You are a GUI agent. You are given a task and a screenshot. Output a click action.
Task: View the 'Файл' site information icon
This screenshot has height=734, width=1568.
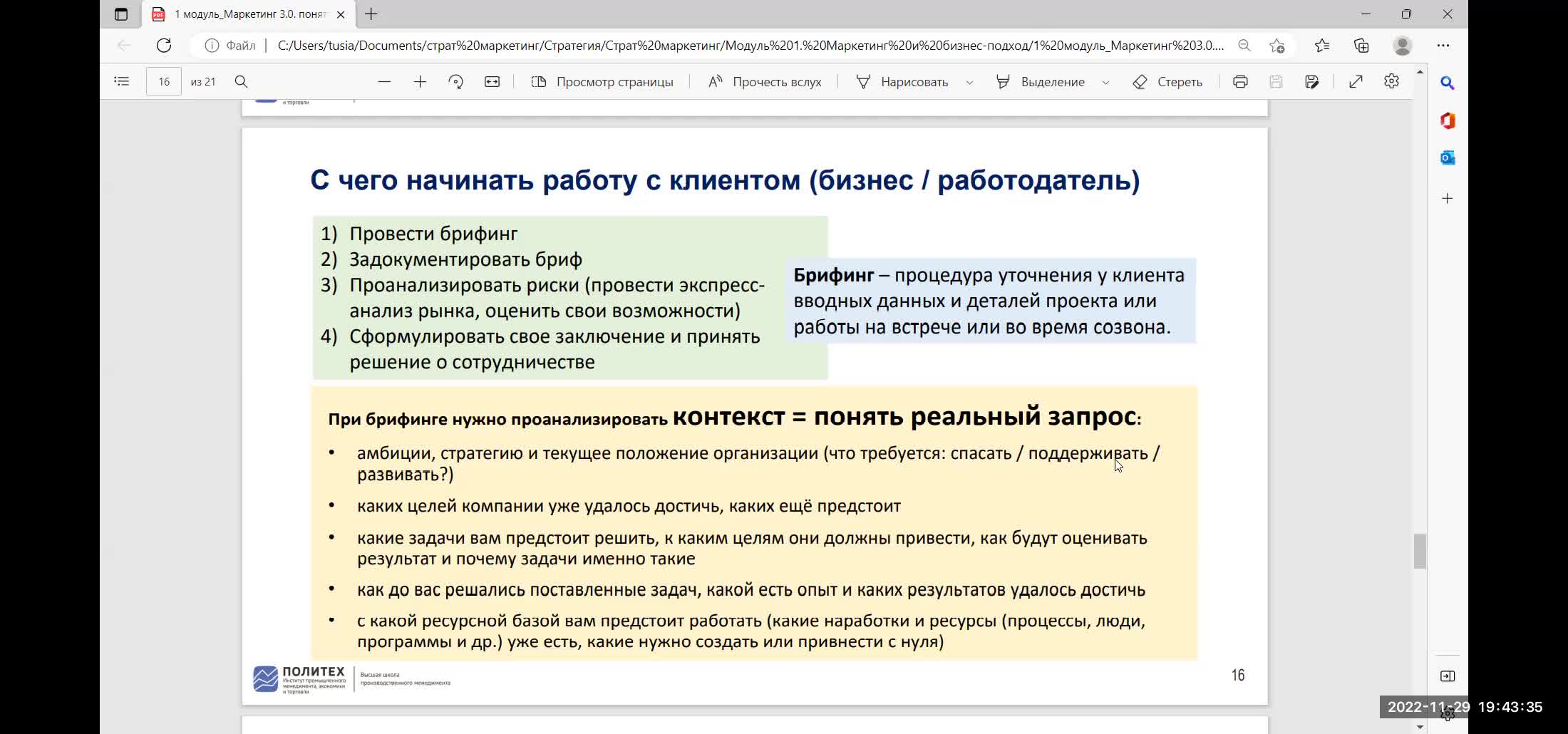pos(212,46)
